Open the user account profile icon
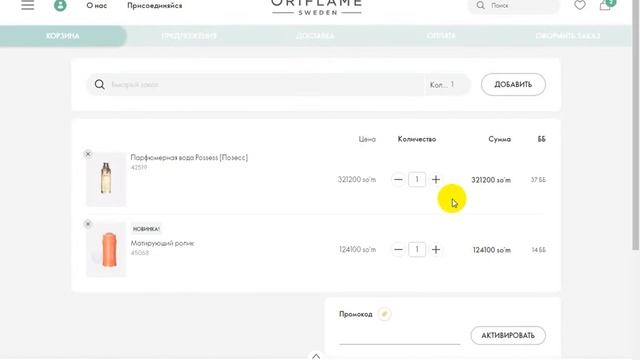The width and height of the screenshot is (640, 360). pyautogui.click(x=60, y=5)
